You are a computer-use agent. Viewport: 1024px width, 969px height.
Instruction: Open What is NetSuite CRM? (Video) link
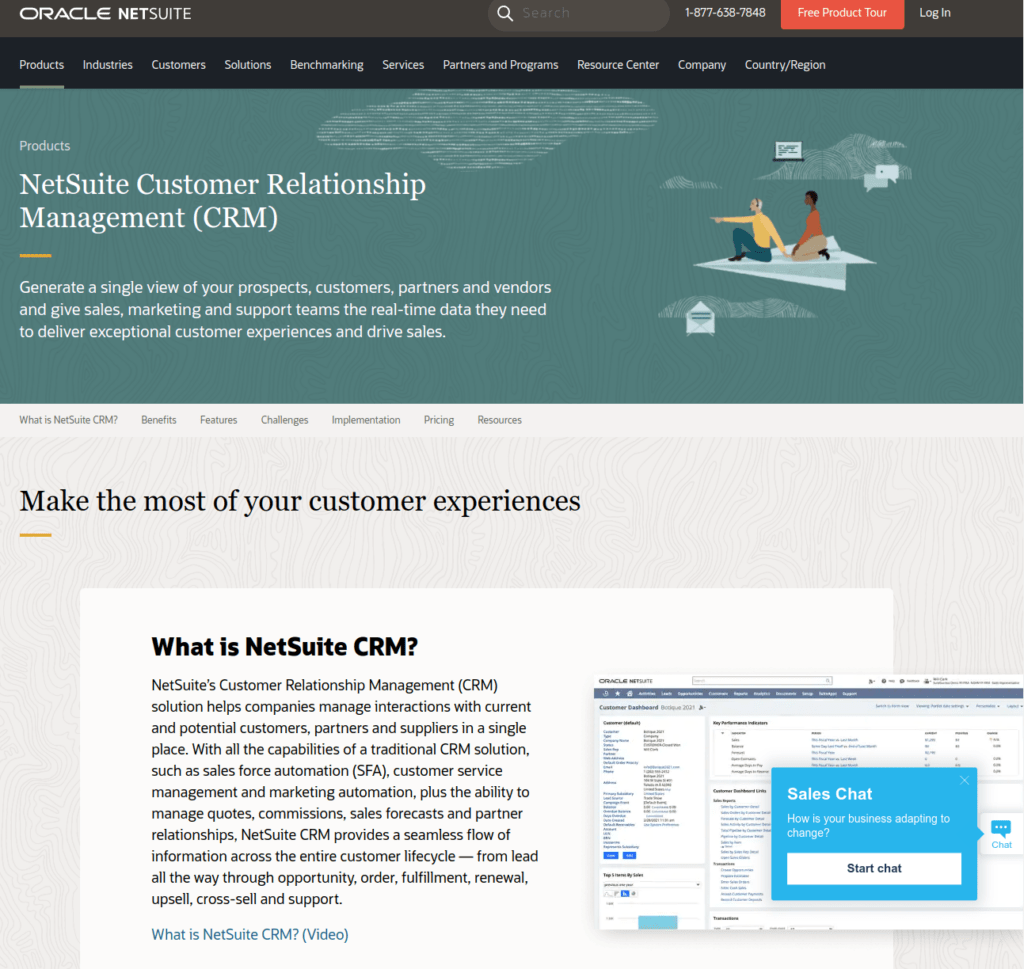pyautogui.click(x=250, y=934)
